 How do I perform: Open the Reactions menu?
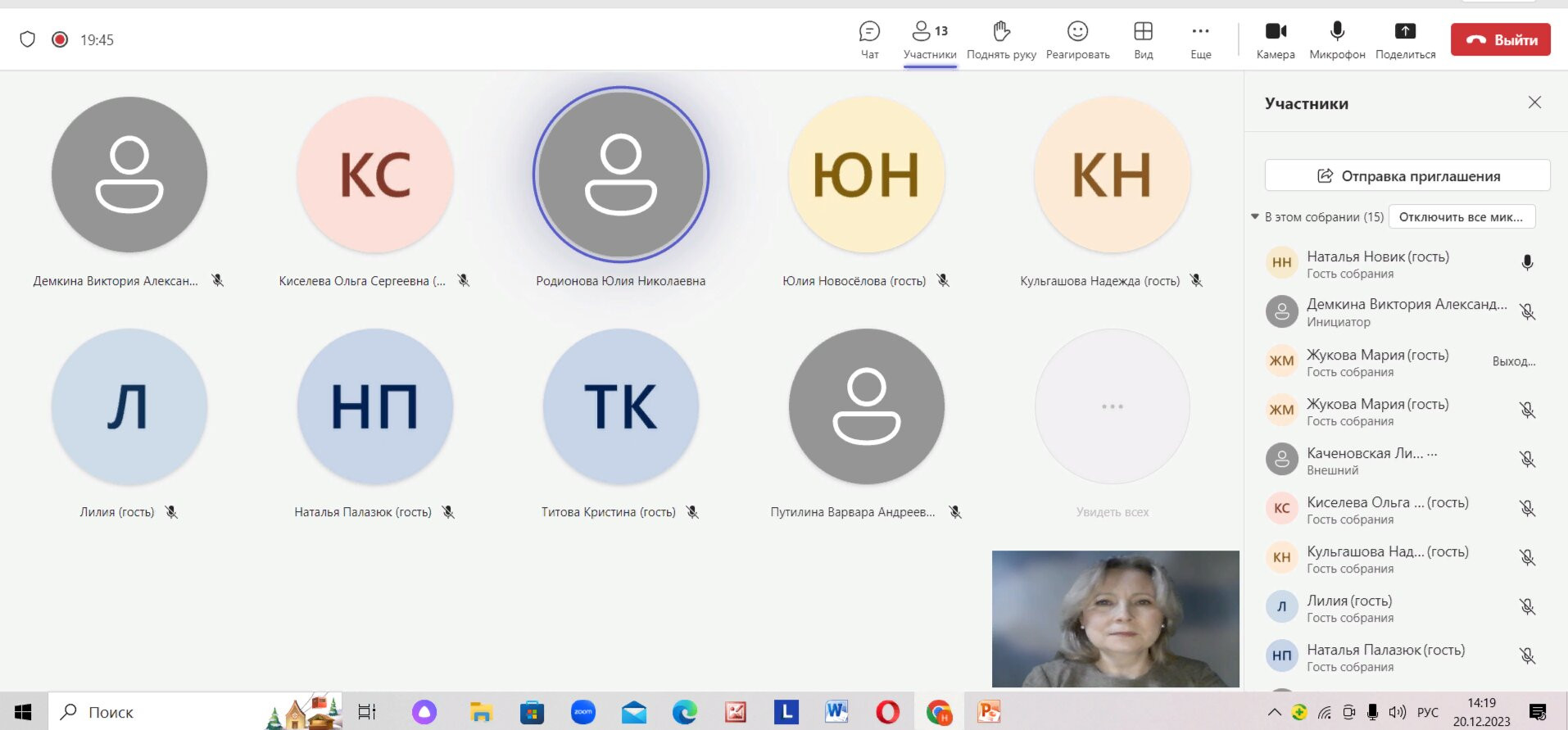[x=1077, y=40]
